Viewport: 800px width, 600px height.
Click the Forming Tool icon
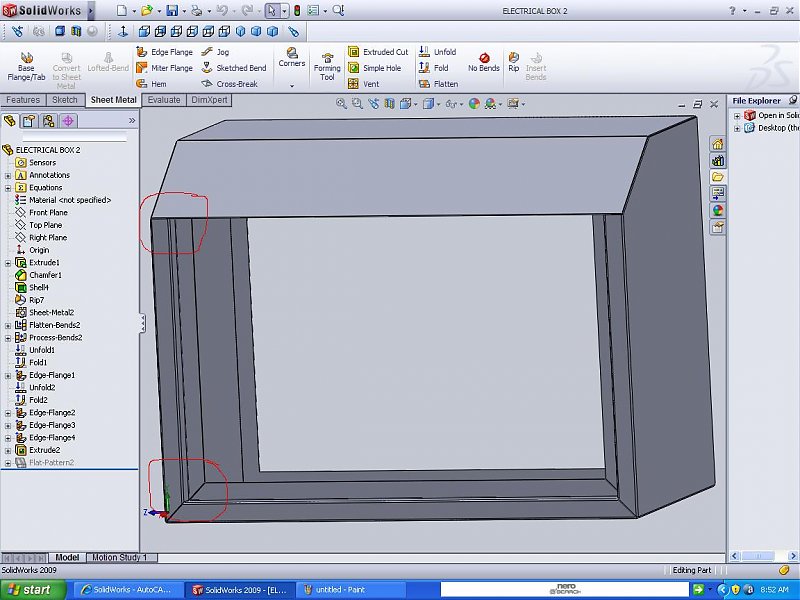(x=327, y=66)
